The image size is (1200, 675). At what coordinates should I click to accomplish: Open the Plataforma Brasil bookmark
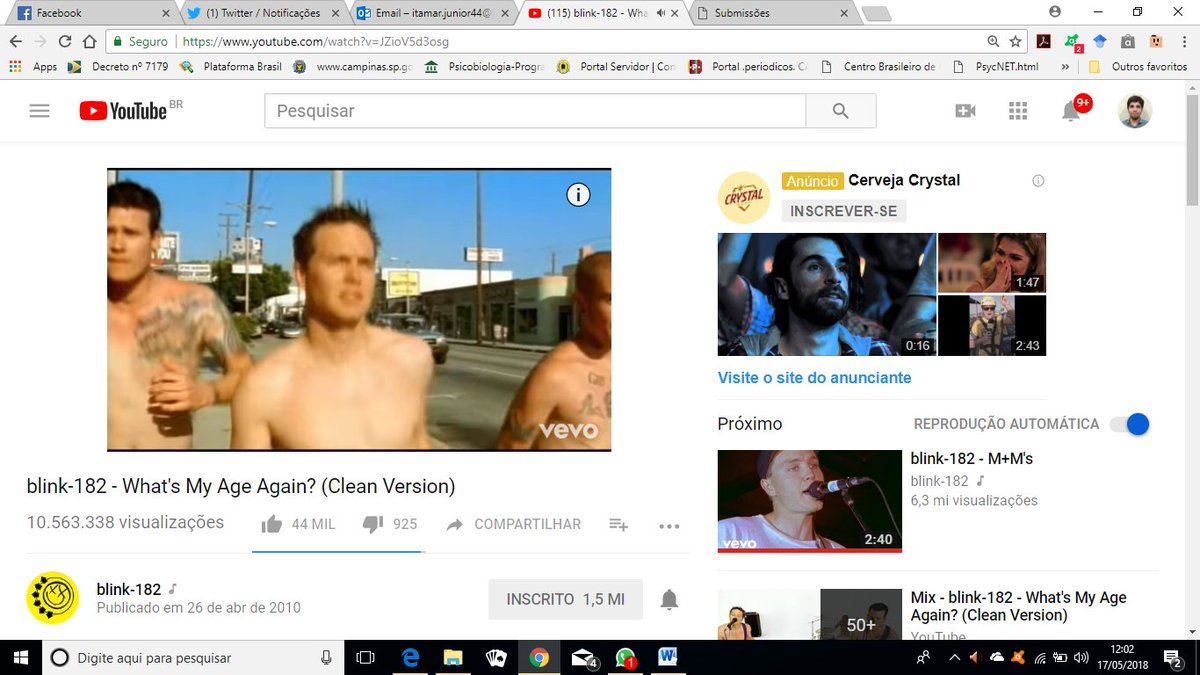click(232, 67)
